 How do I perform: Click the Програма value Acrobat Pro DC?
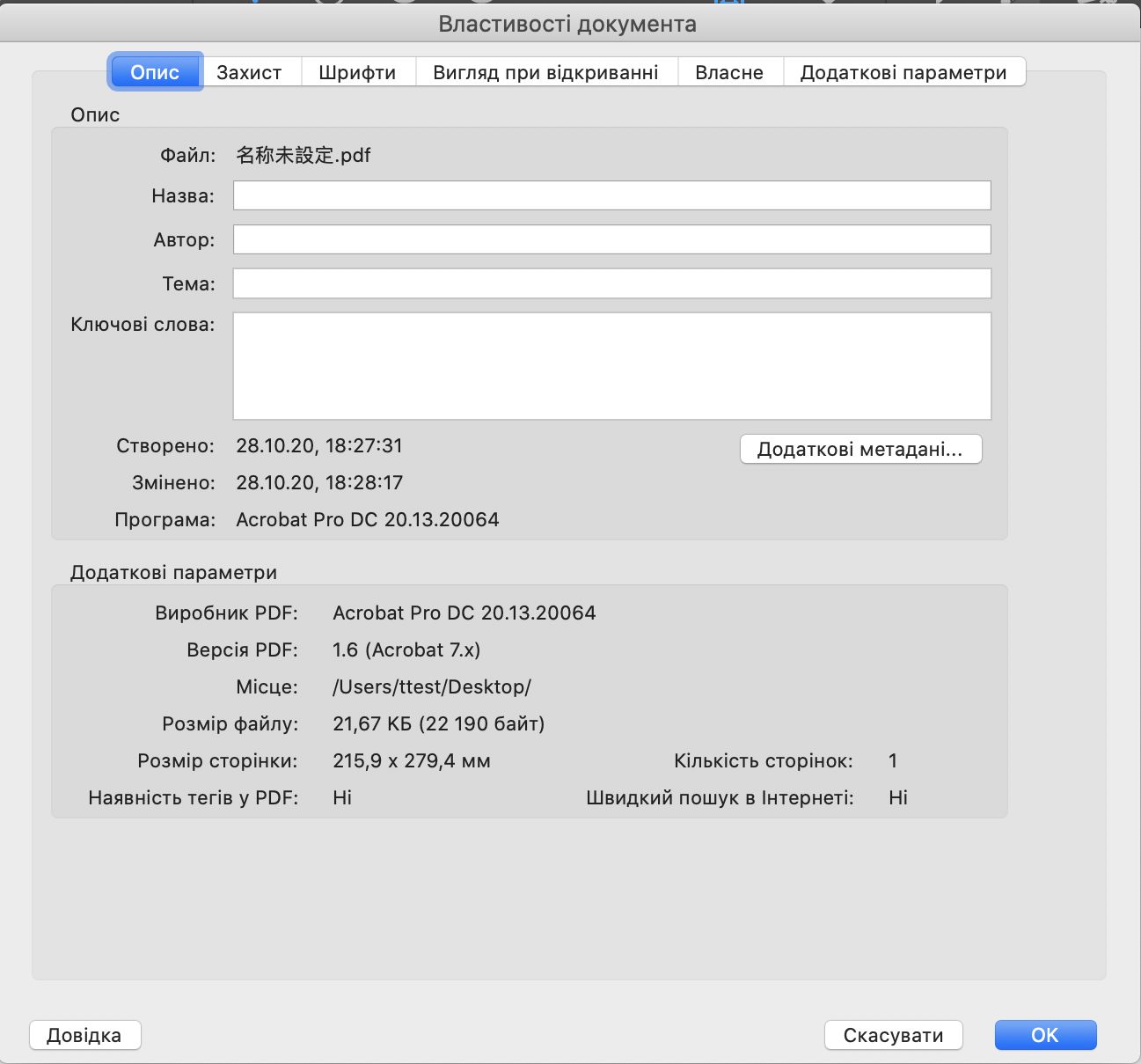pyautogui.click(x=368, y=520)
